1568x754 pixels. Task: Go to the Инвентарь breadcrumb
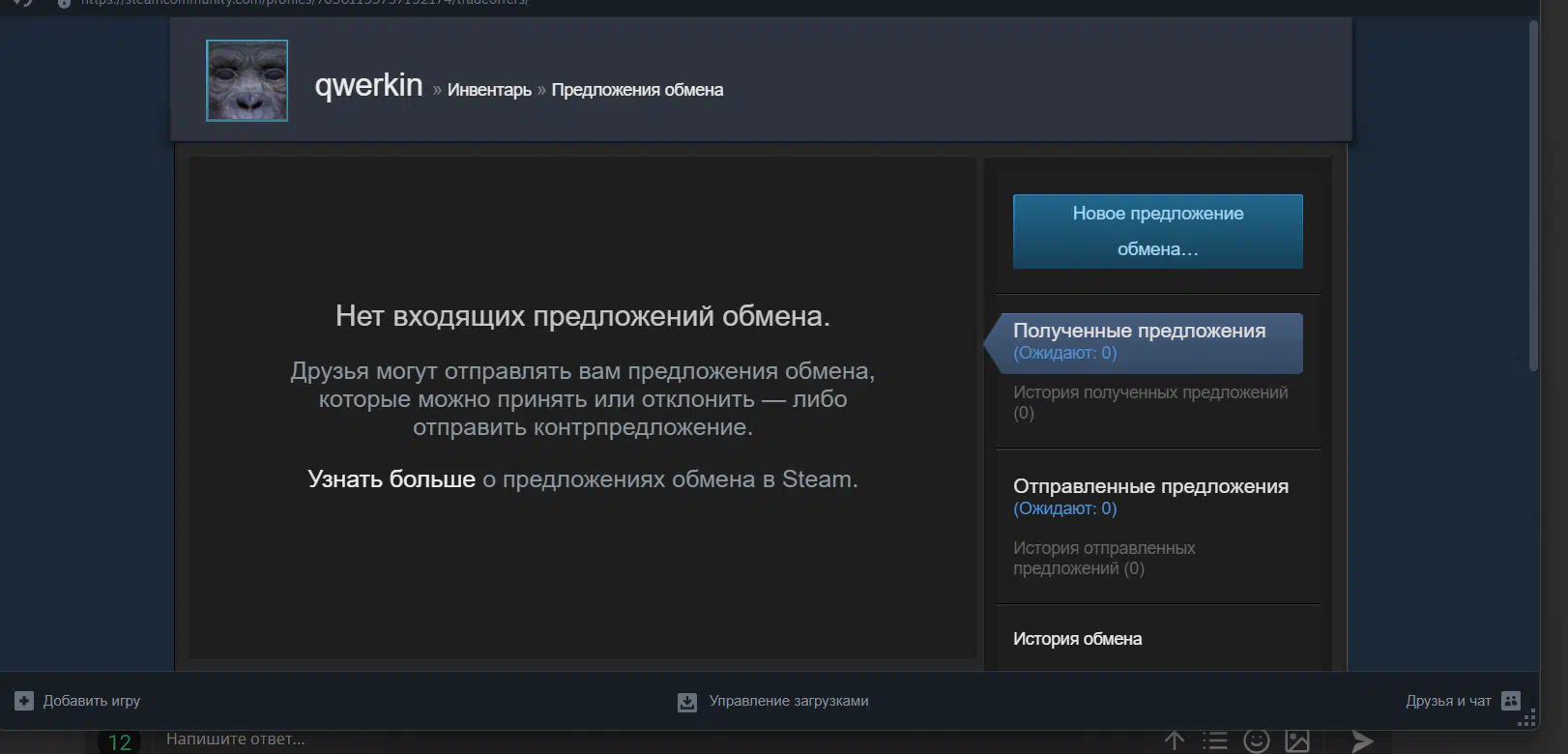pos(489,90)
